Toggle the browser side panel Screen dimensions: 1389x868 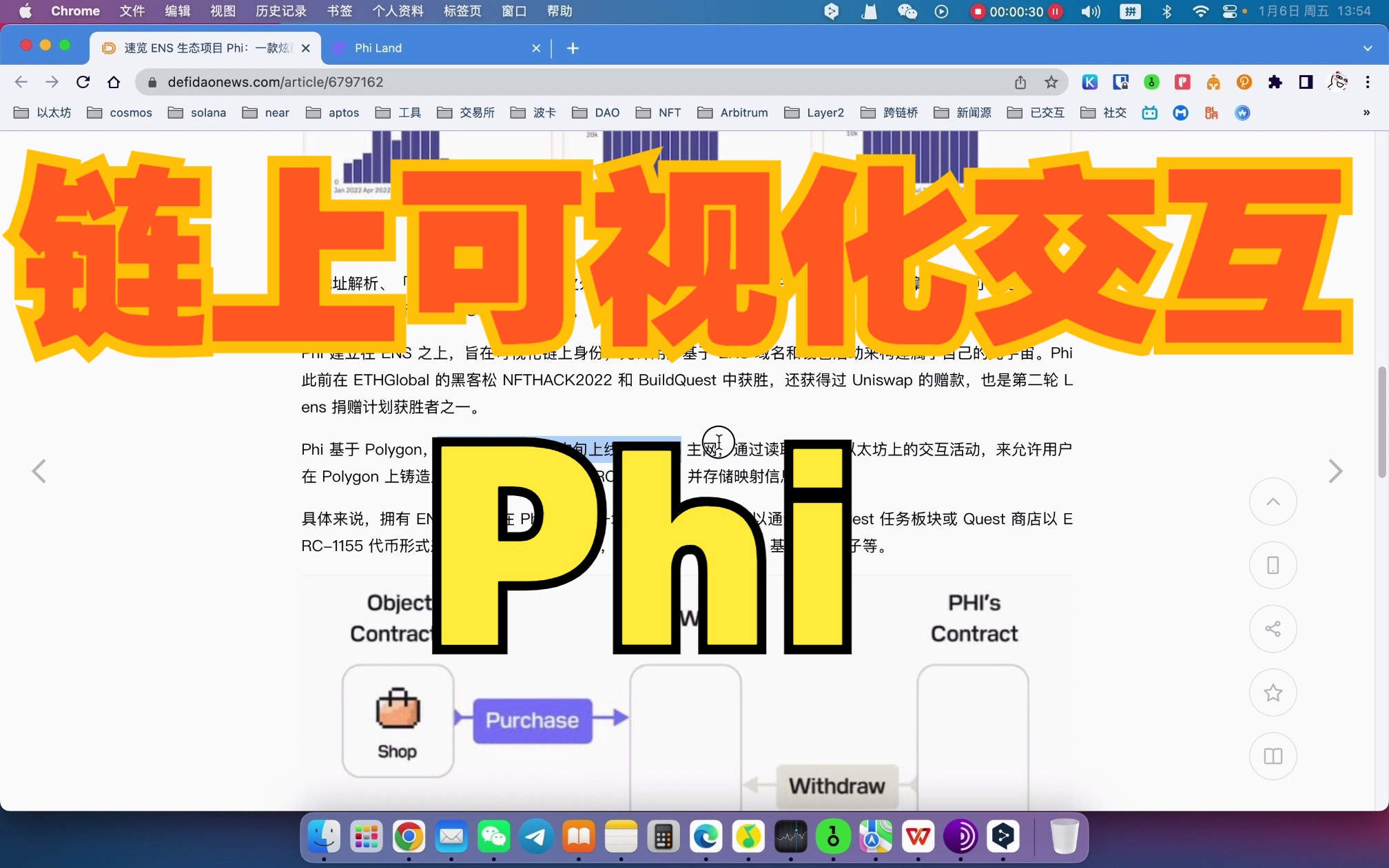1306,82
